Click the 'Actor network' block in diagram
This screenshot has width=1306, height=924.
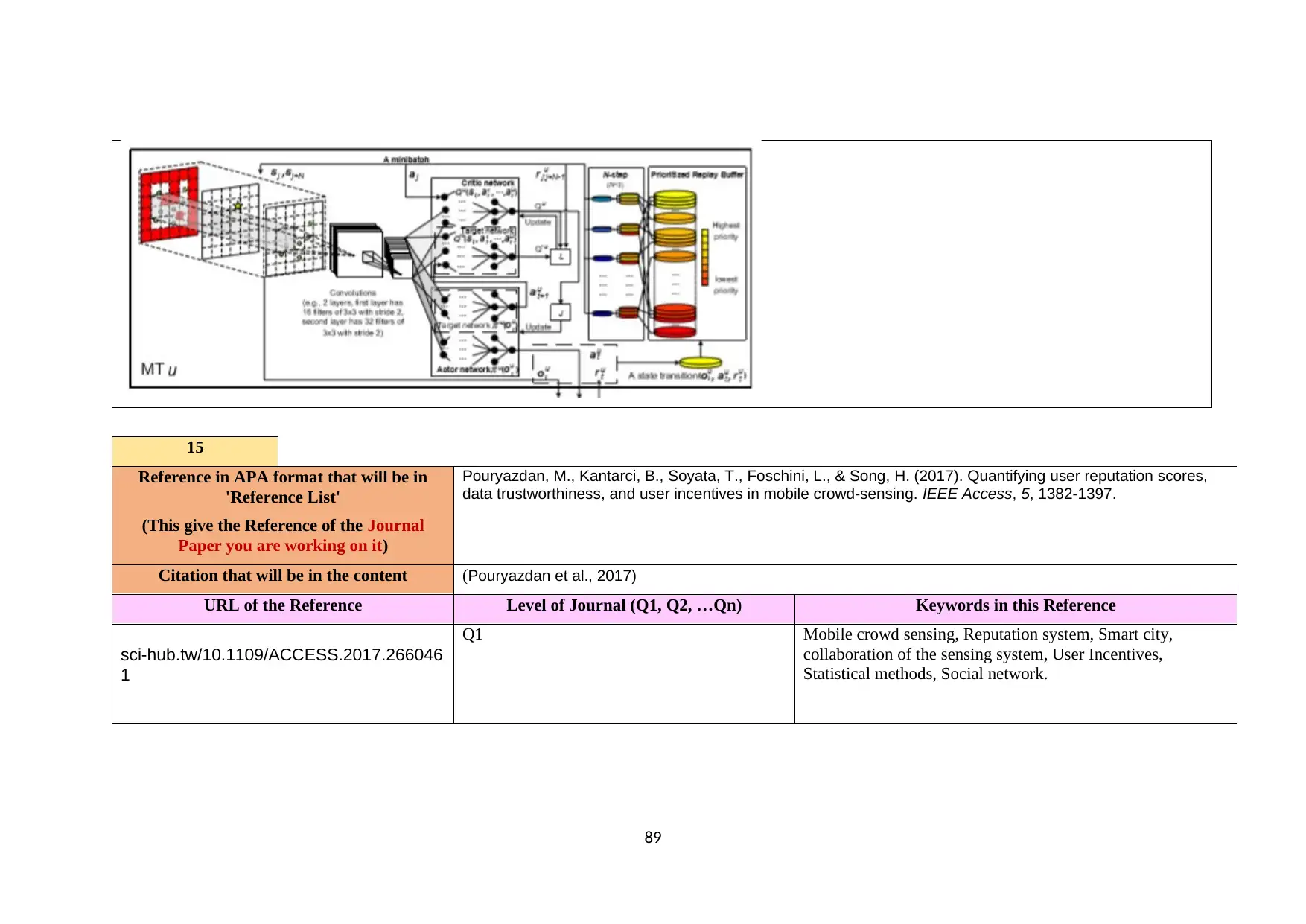pos(475,331)
